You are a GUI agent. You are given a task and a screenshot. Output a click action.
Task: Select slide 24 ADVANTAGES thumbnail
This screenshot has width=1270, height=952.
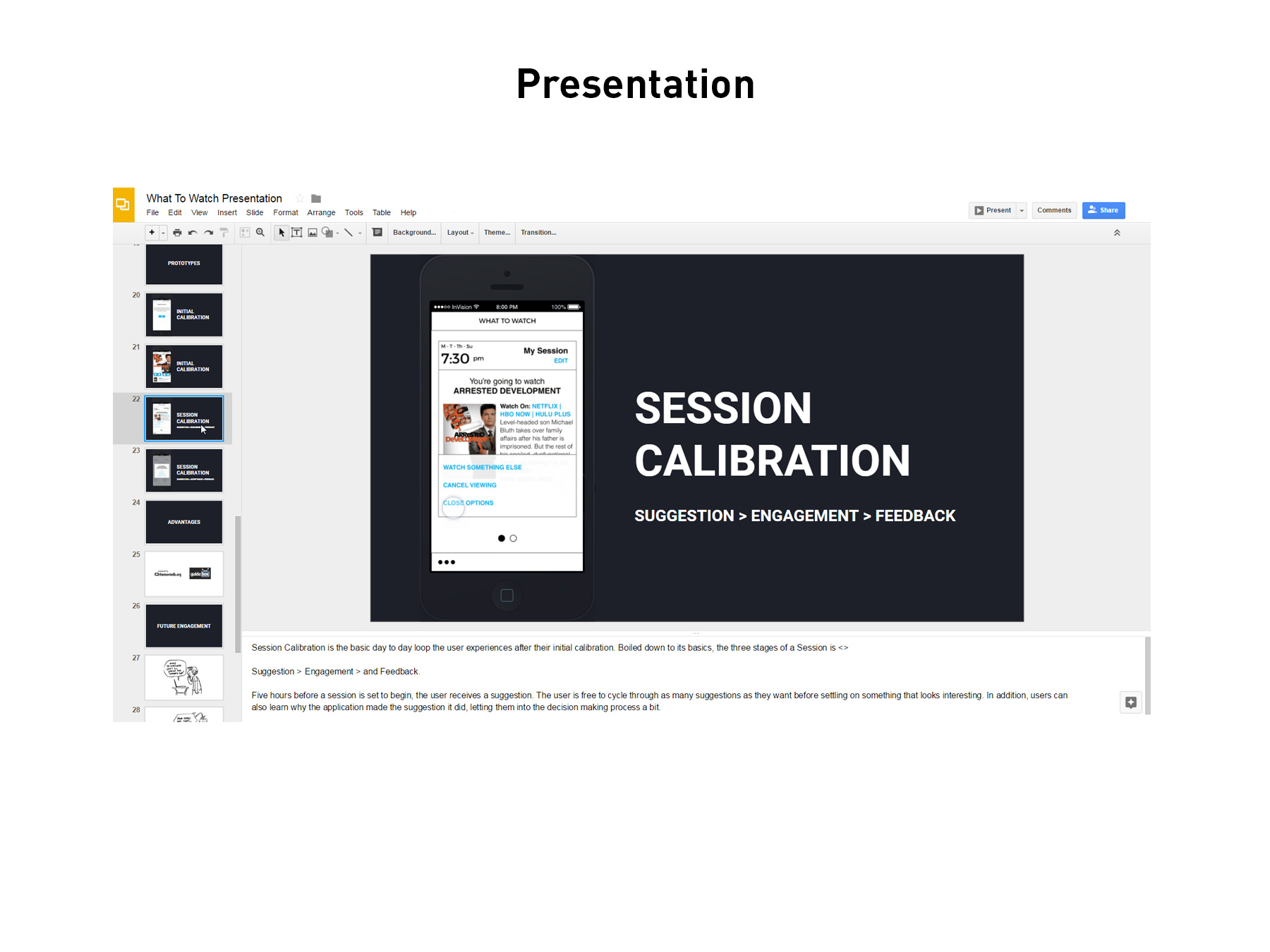(184, 522)
